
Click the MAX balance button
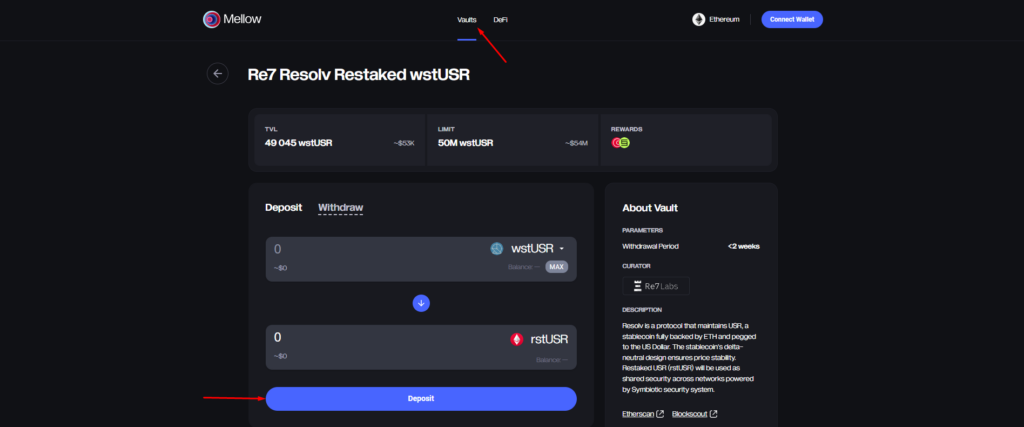pos(556,266)
